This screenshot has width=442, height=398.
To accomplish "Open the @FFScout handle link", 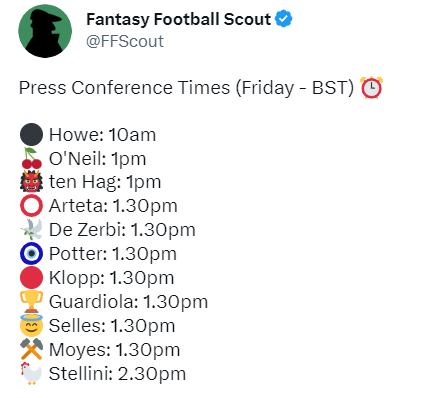I will click(125, 42).
